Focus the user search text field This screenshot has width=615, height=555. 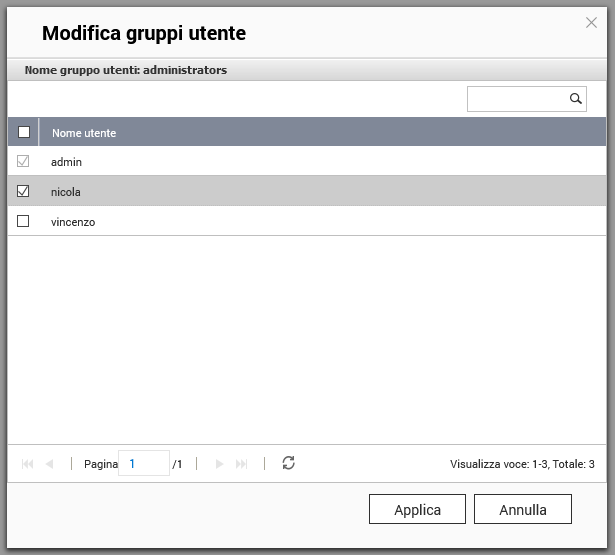517,99
